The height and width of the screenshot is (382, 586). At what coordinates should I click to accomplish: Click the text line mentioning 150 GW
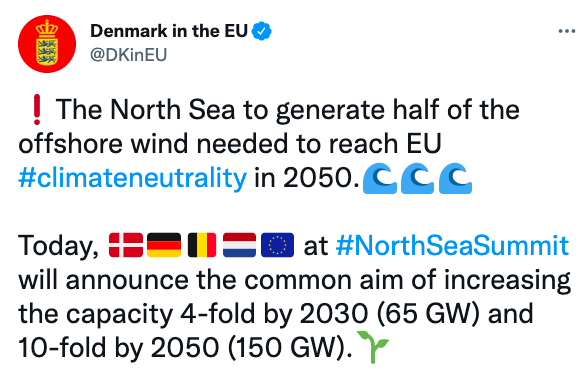click(185, 348)
